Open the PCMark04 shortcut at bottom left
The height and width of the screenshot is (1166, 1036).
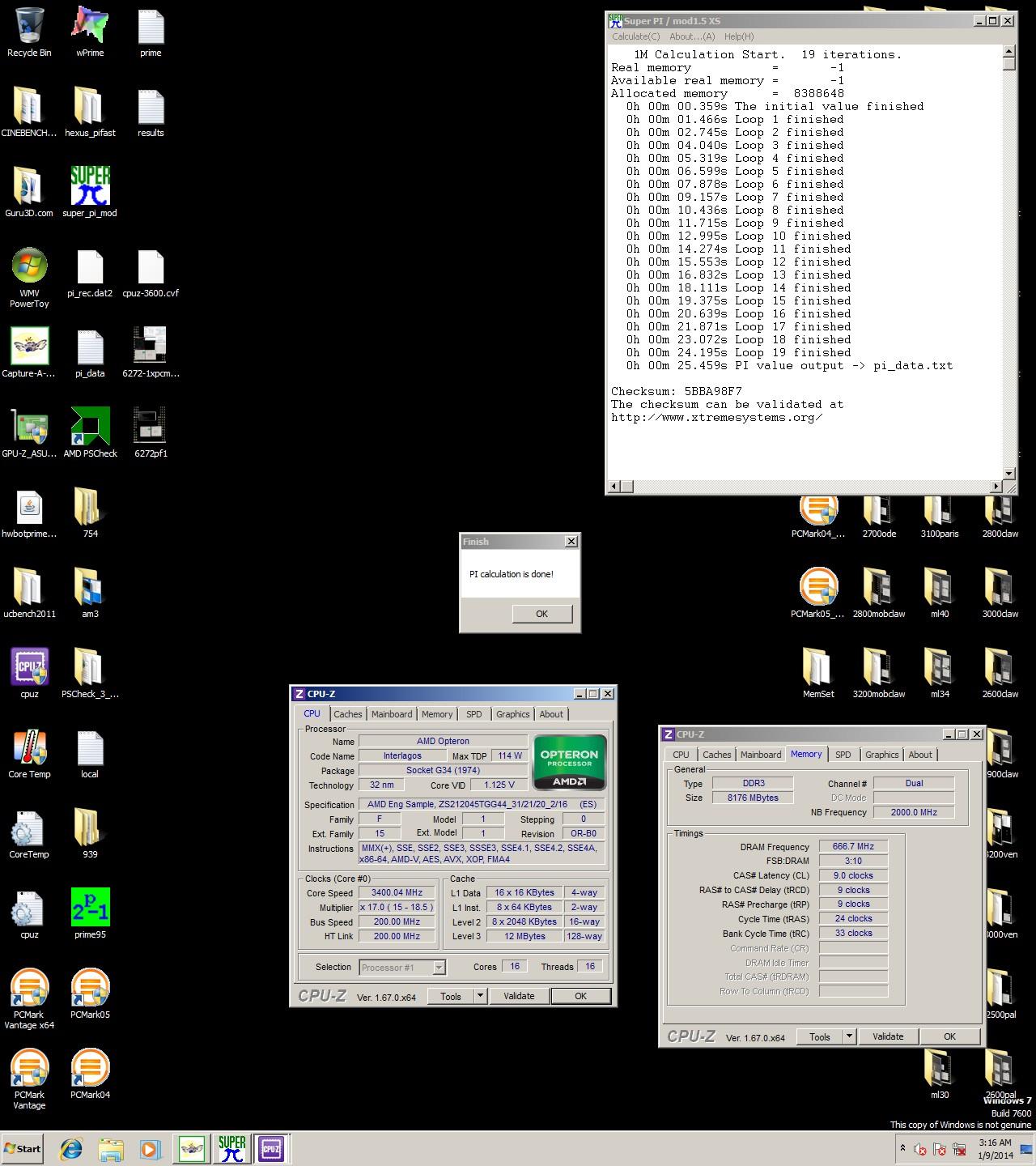tap(90, 1075)
